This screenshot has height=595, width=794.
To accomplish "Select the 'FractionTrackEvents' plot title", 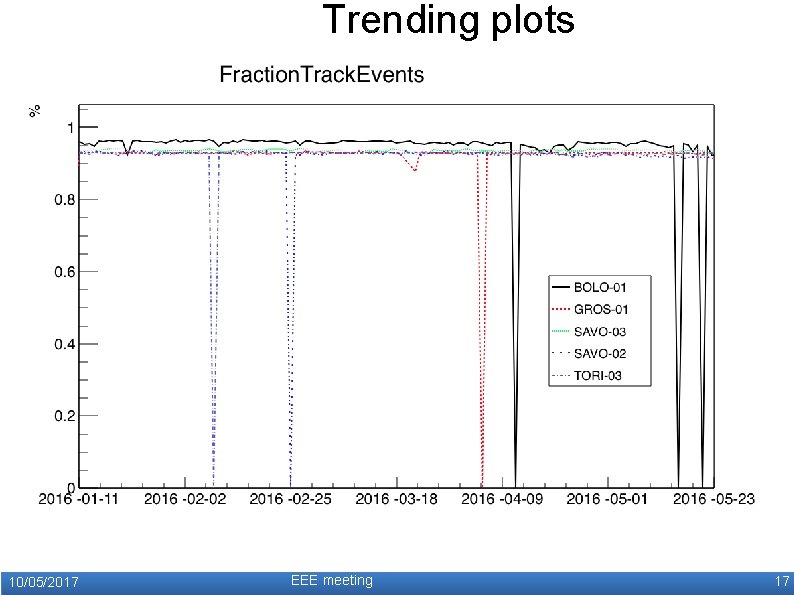I will click(322, 75).
